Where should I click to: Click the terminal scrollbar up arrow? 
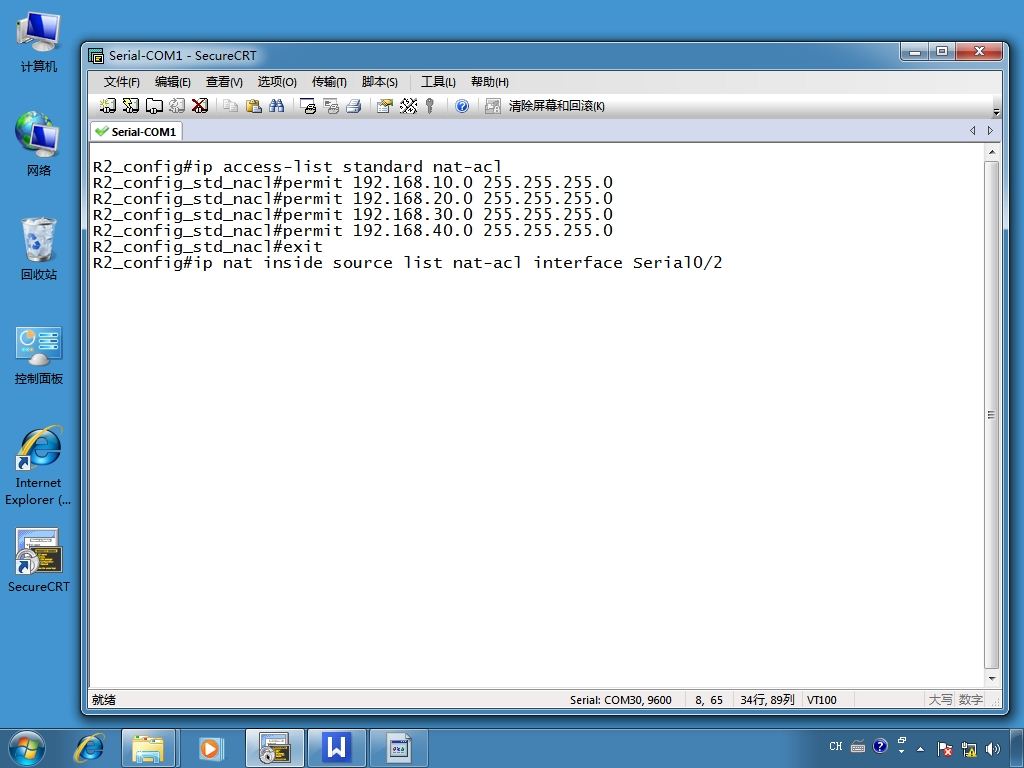[991, 152]
